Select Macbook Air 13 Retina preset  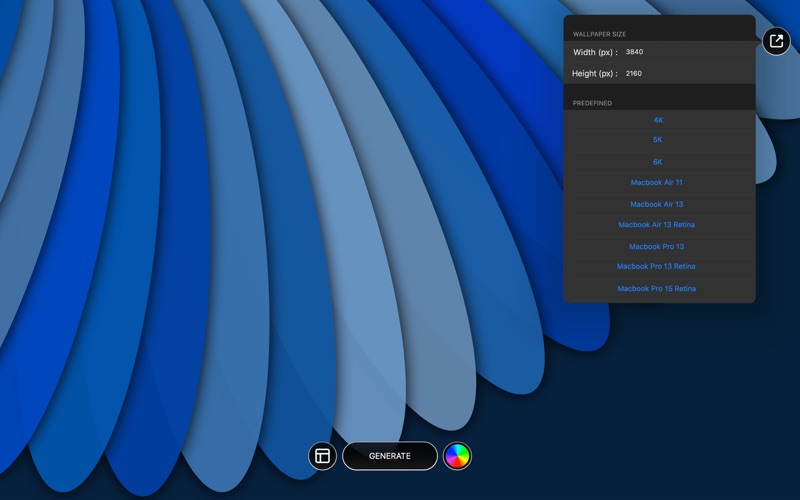tap(657, 225)
